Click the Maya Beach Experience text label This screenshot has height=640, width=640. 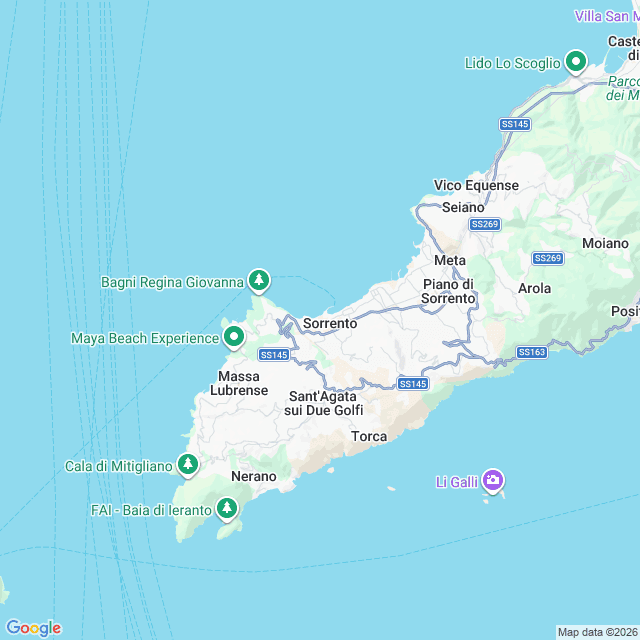145,338
